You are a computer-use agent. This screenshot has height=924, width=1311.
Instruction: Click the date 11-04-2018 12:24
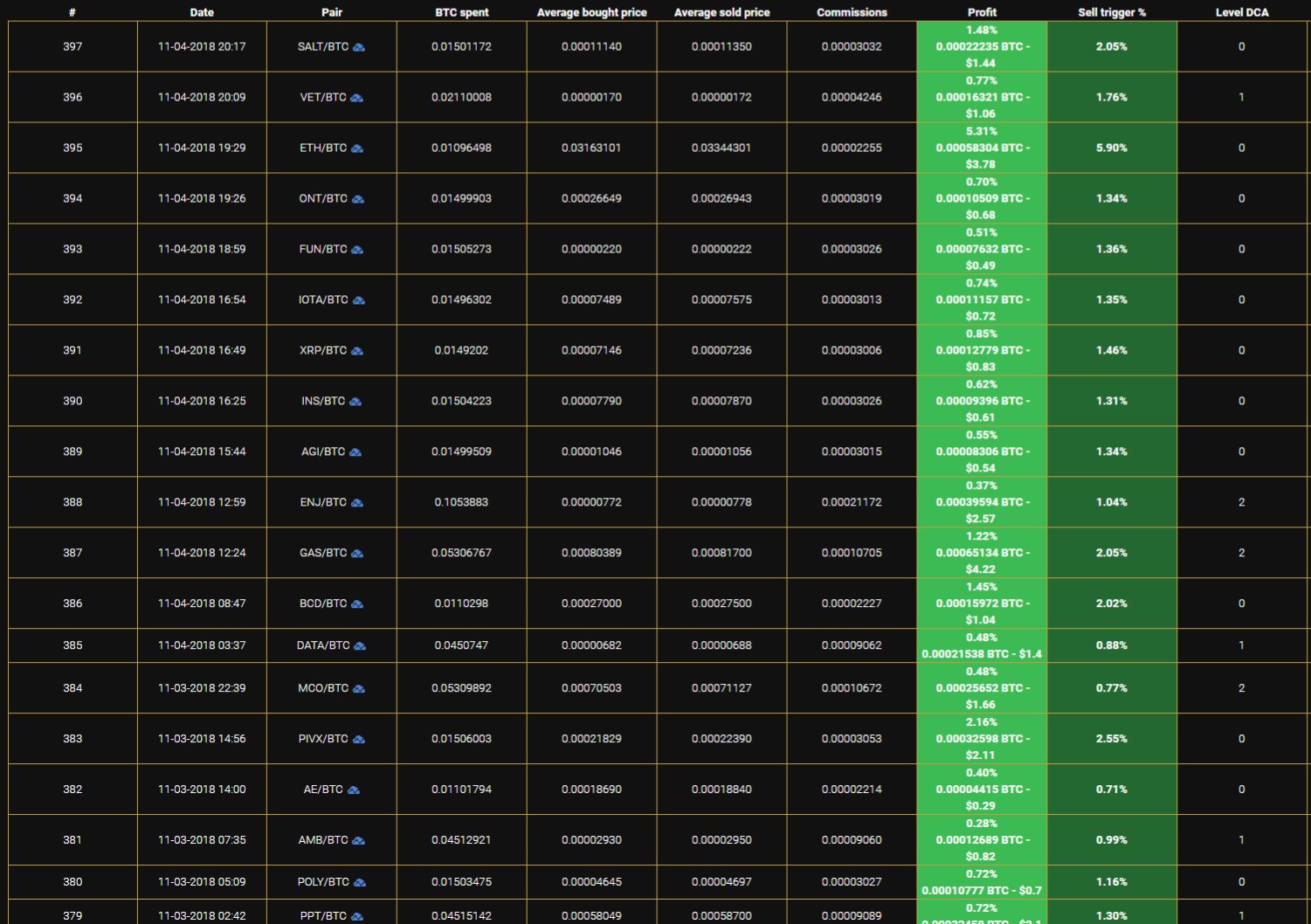202,553
